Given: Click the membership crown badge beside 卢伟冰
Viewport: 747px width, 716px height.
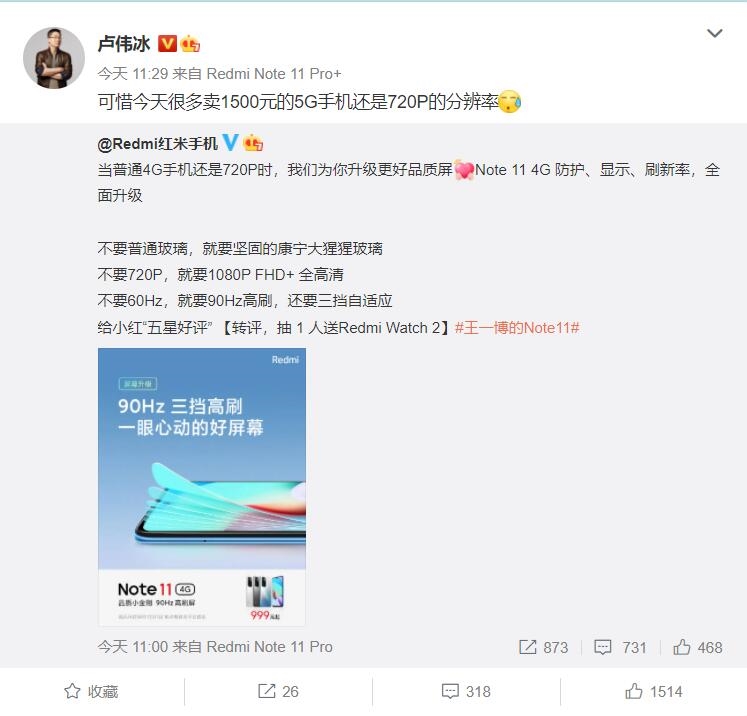Looking at the screenshot, I should point(190,44).
